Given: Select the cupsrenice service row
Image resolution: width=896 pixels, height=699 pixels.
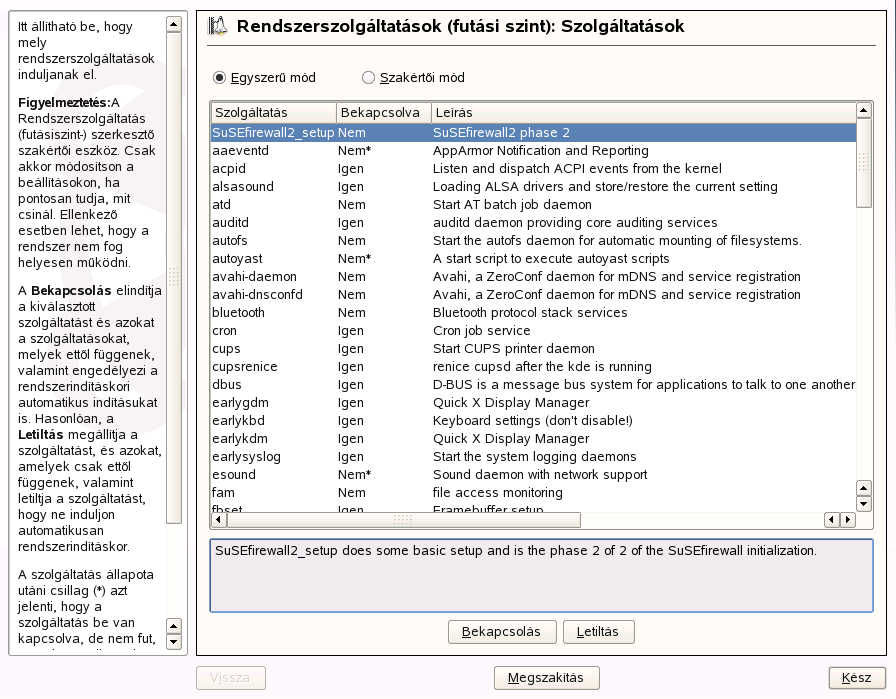Looking at the screenshot, I should pyautogui.click(x=533, y=367).
